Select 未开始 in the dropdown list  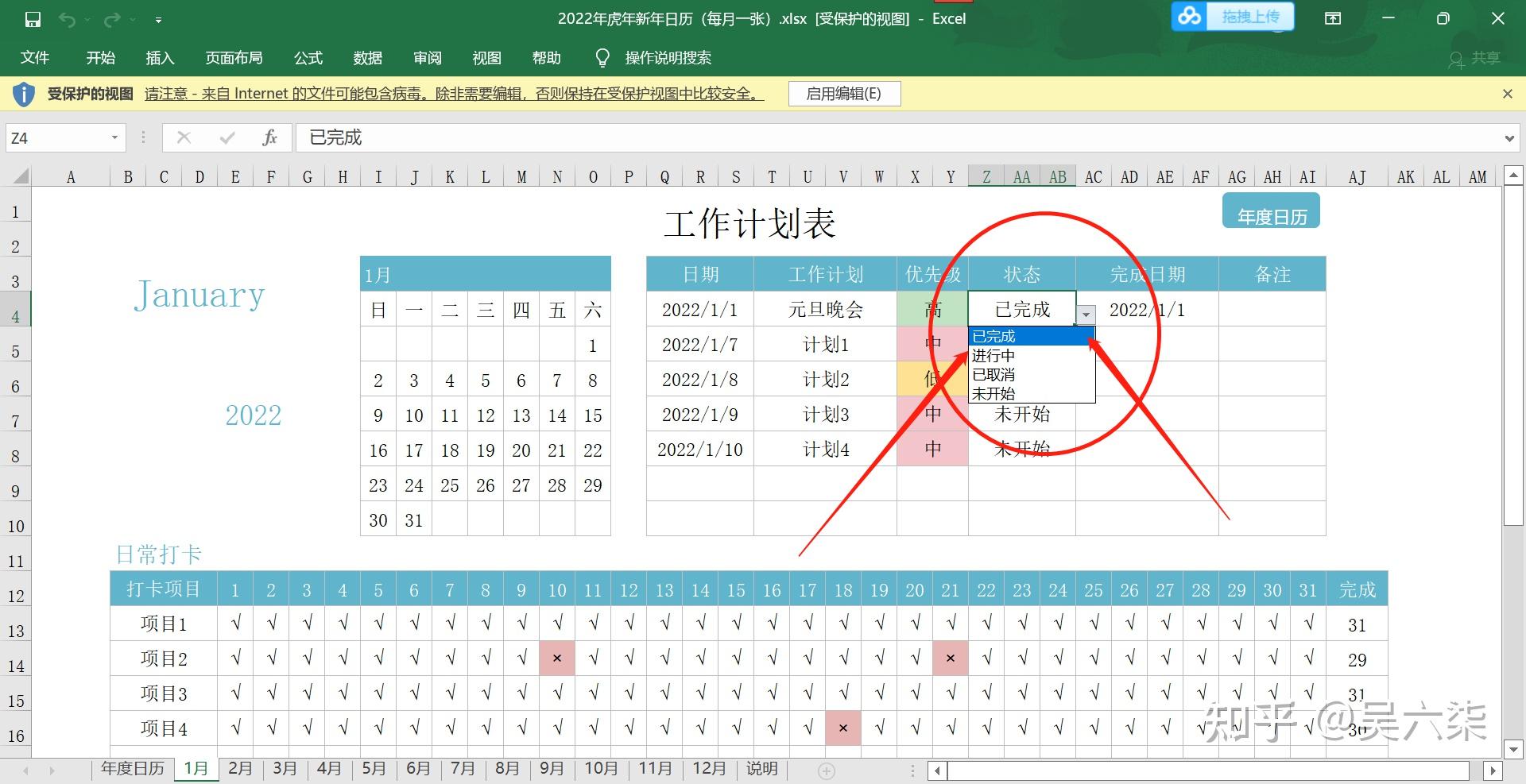pyautogui.click(x=1031, y=393)
